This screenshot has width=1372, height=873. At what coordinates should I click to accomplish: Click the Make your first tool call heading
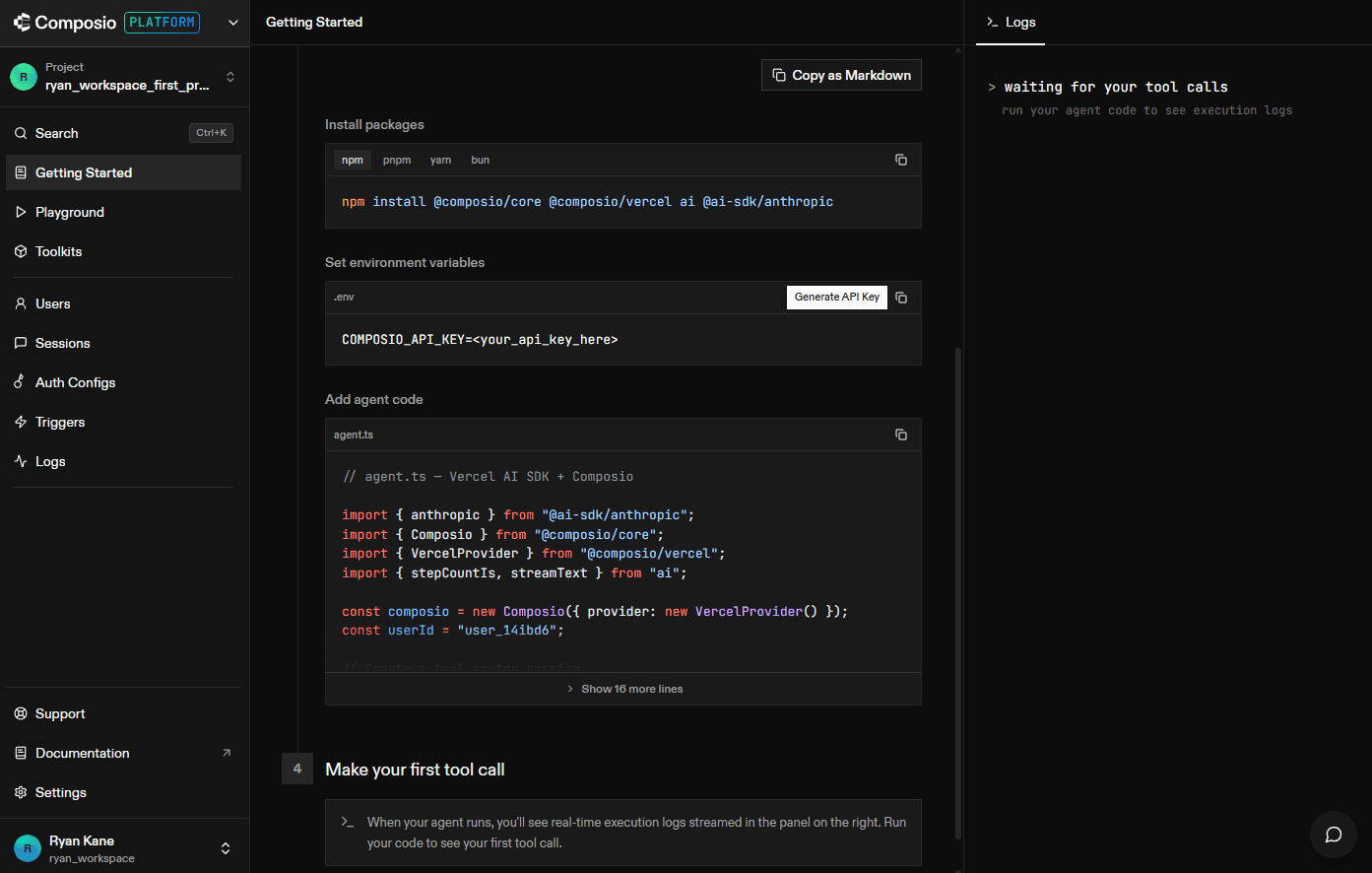tap(415, 770)
